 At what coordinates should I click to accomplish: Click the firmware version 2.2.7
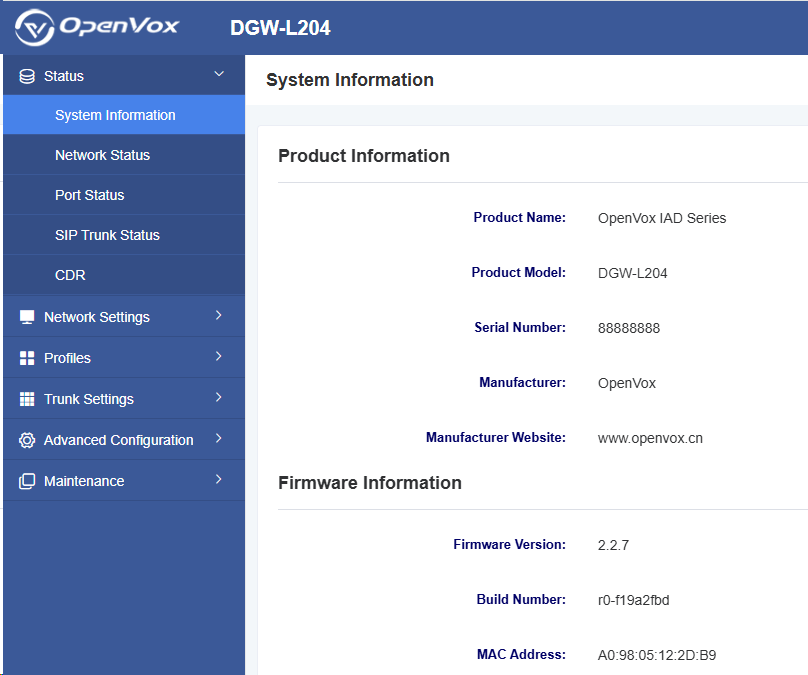[614, 545]
